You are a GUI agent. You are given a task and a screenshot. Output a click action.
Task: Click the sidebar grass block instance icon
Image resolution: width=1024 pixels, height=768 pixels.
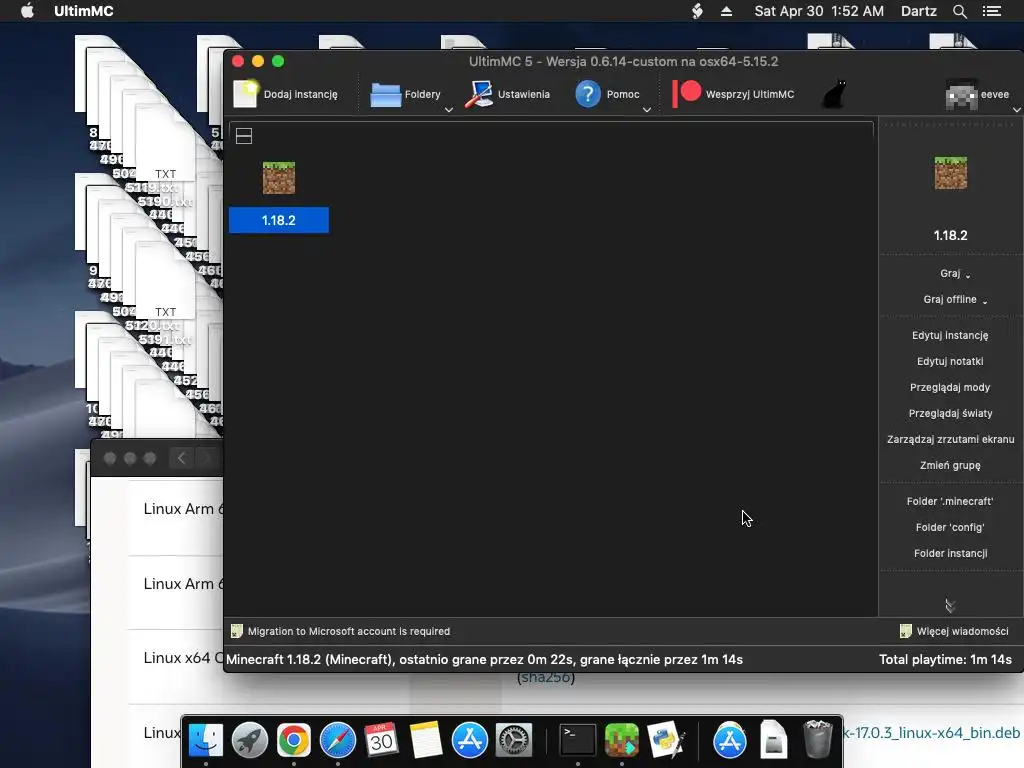click(x=950, y=173)
